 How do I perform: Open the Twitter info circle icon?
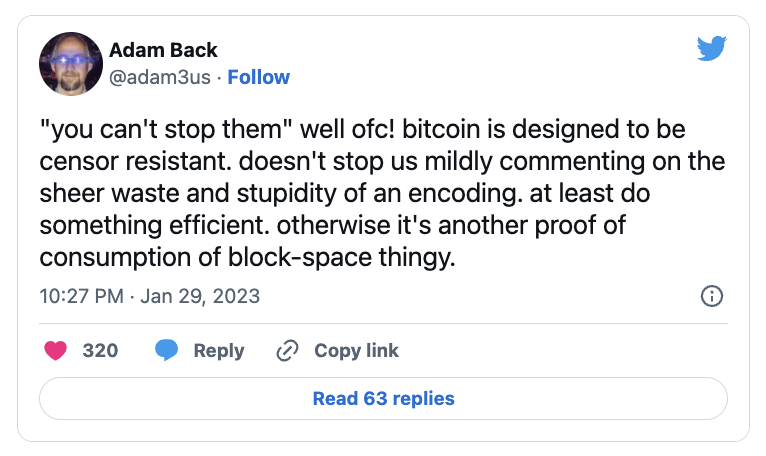pyautogui.click(x=712, y=296)
